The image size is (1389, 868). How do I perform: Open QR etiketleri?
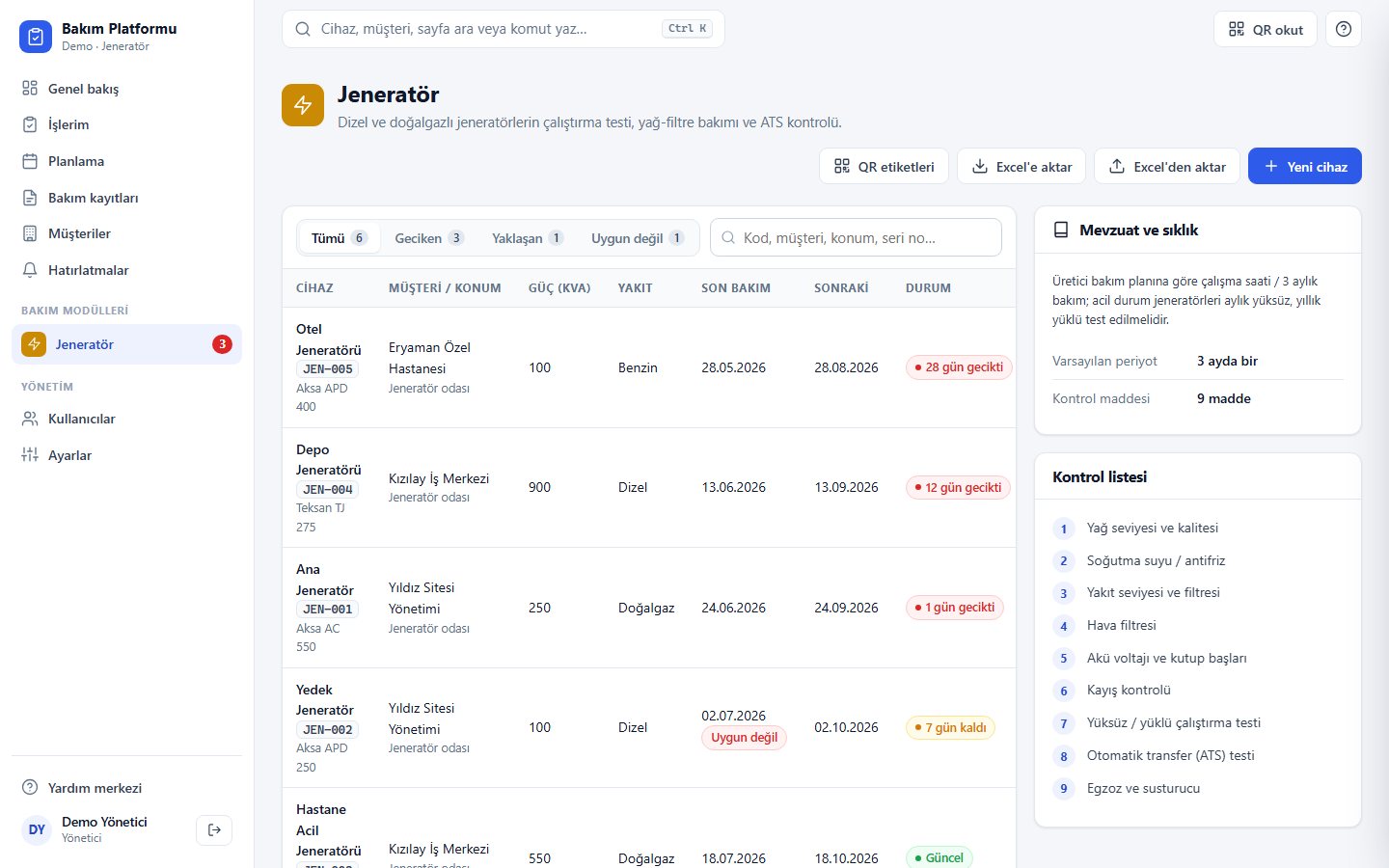coord(885,166)
